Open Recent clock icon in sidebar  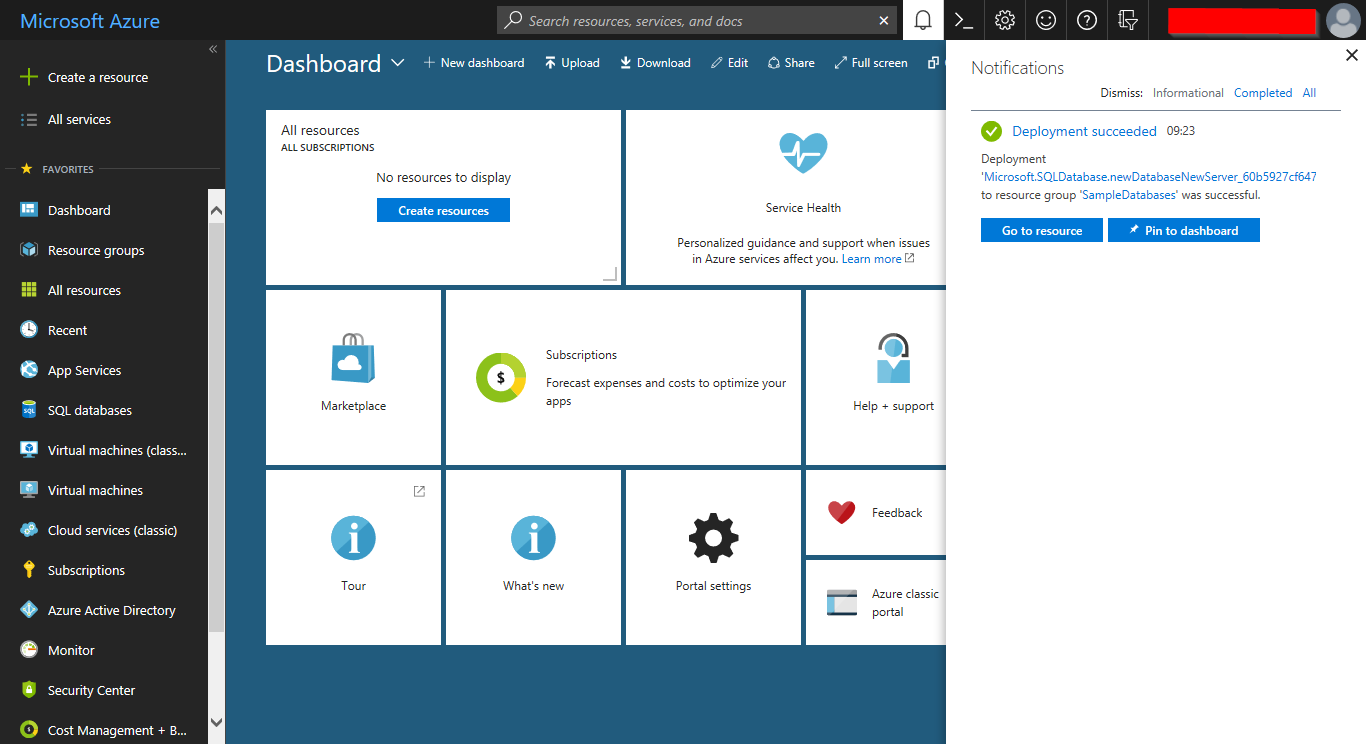coord(29,330)
